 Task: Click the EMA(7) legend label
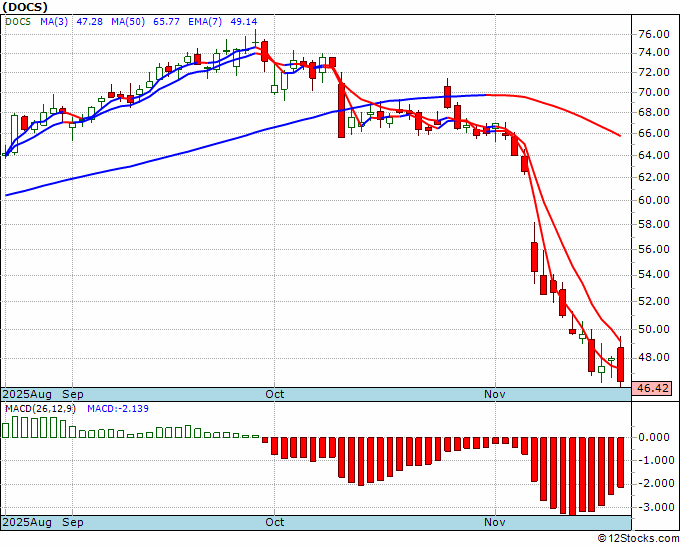(205, 22)
